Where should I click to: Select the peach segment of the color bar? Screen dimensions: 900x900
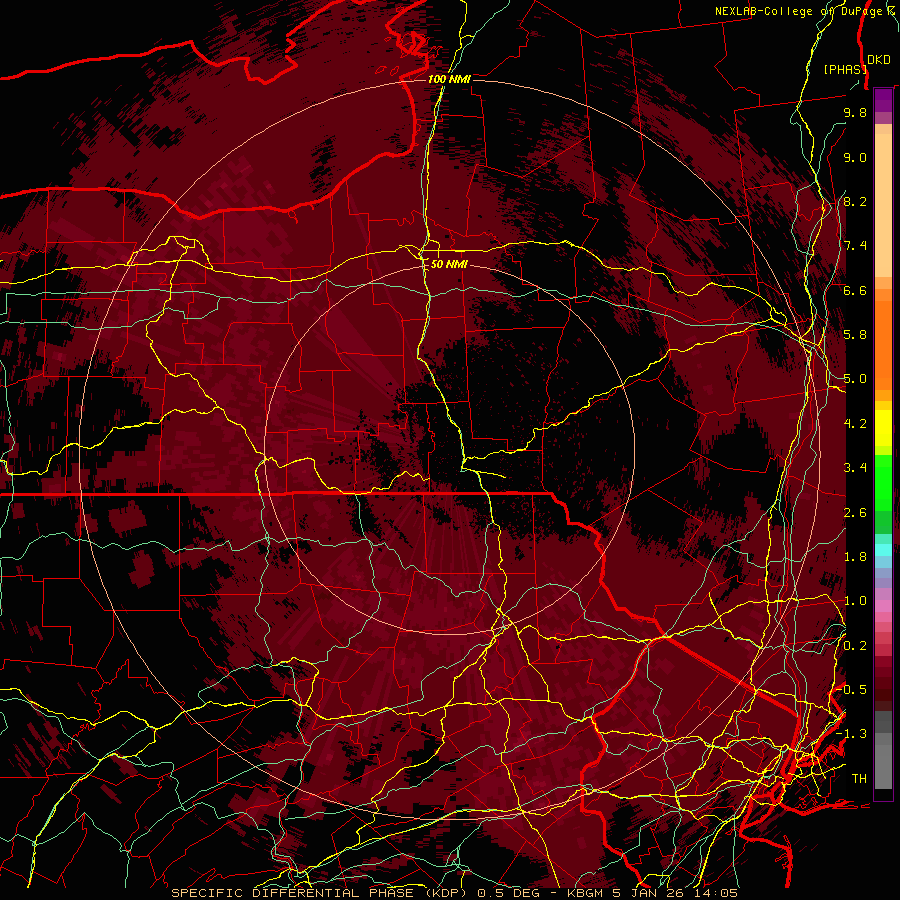pyautogui.click(x=883, y=205)
